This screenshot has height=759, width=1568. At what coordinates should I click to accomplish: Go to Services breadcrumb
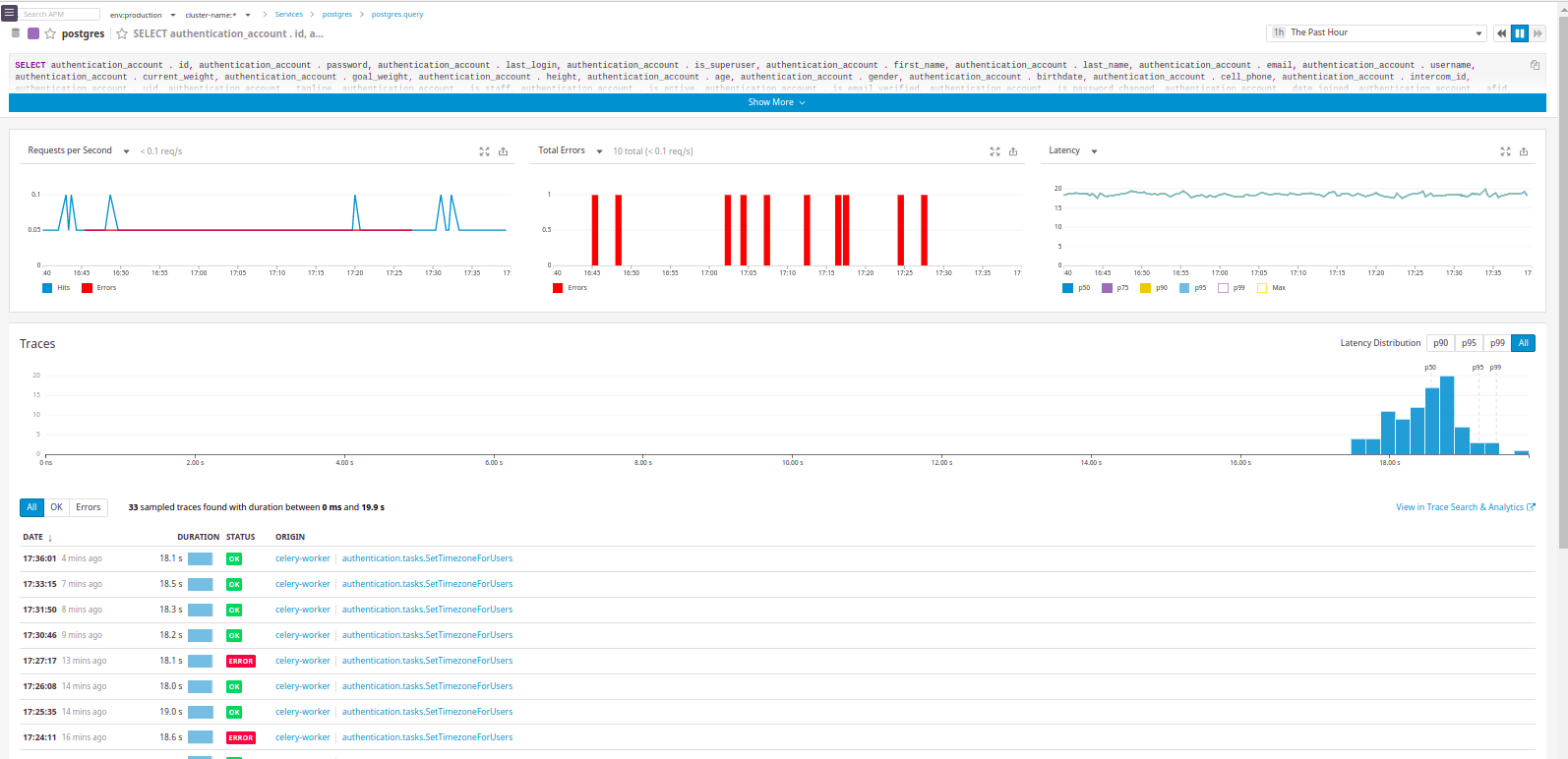[x=289, y=15]
